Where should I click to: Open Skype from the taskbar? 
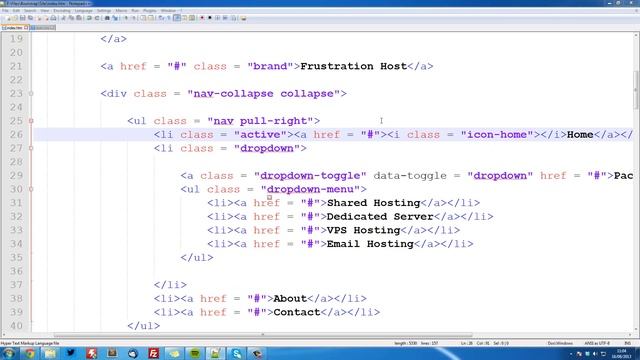click(236, 353)
